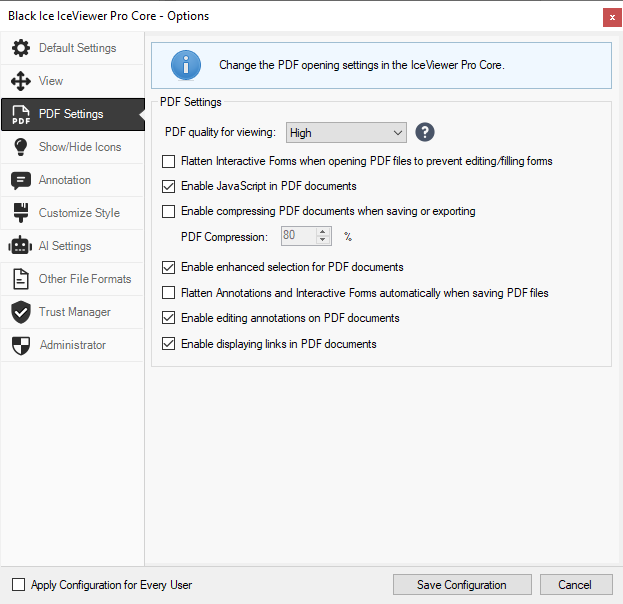Open the Default Settings tab
Viewport: 623px width, 604px height.
point(72,48)
